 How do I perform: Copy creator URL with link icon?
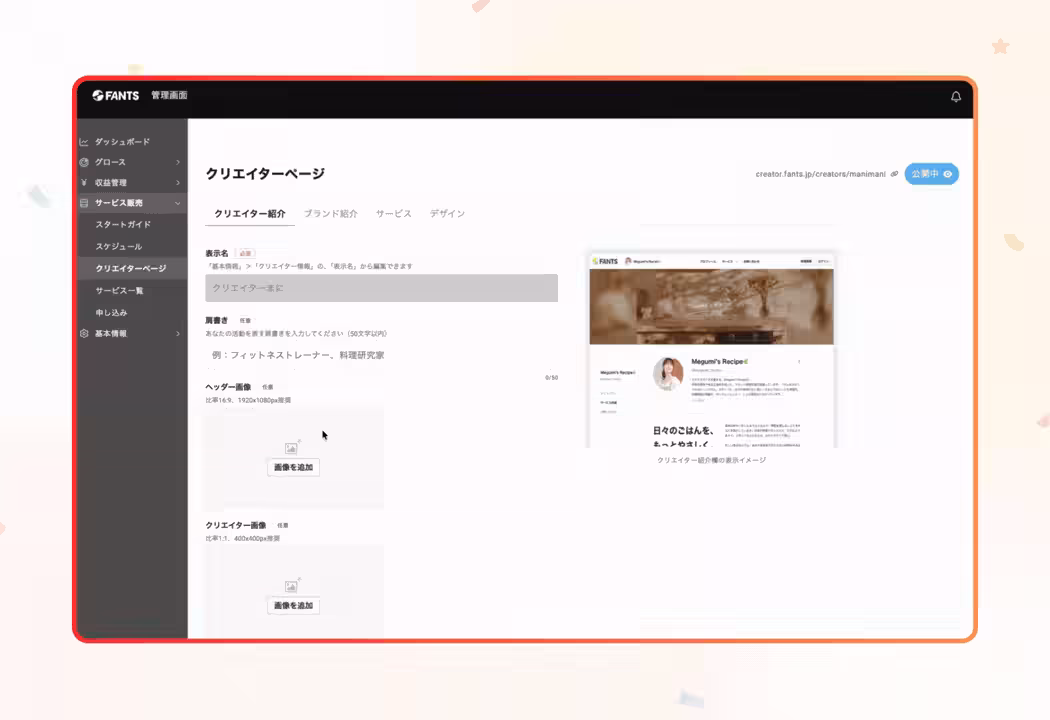coord(894,174)
